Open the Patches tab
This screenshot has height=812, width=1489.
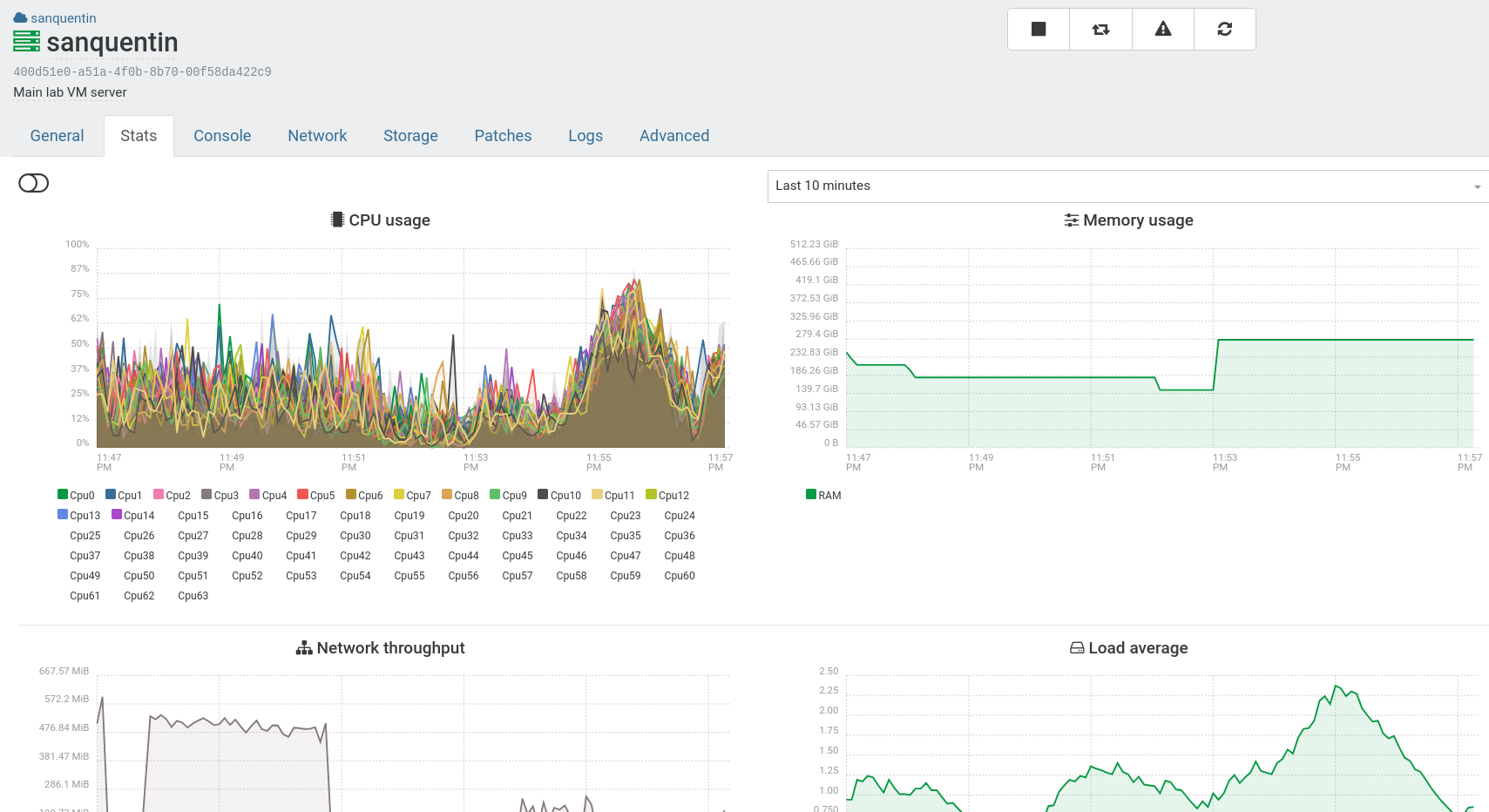[503, 136]
